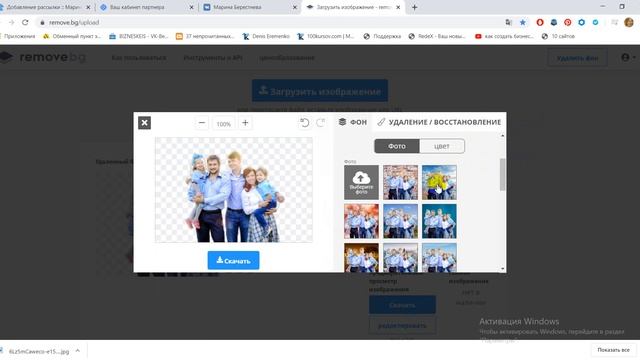This screenshot has width=640, height=360.
Task: Choose the middle thumbnail in second background row
Action: click(x=400, y=221)
